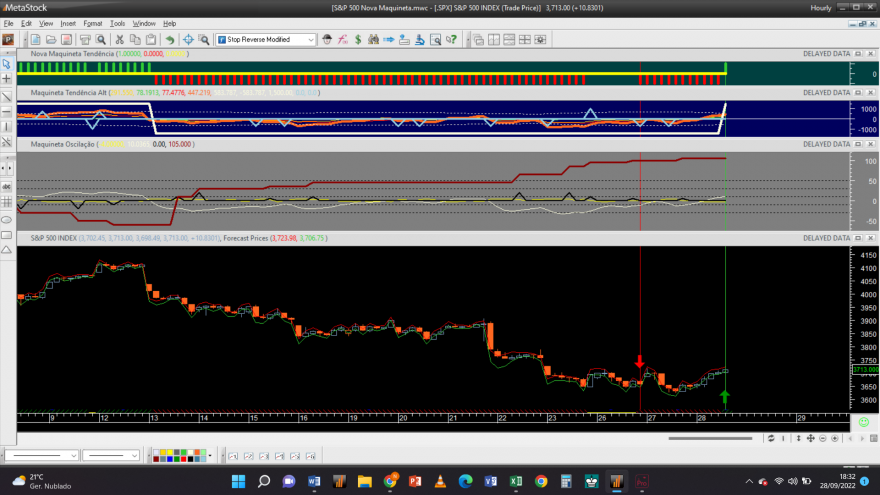The height and width of the screenshot is (495, 880).
Task: Open Print Preview magnifier icon
Action: pos(100,39)
